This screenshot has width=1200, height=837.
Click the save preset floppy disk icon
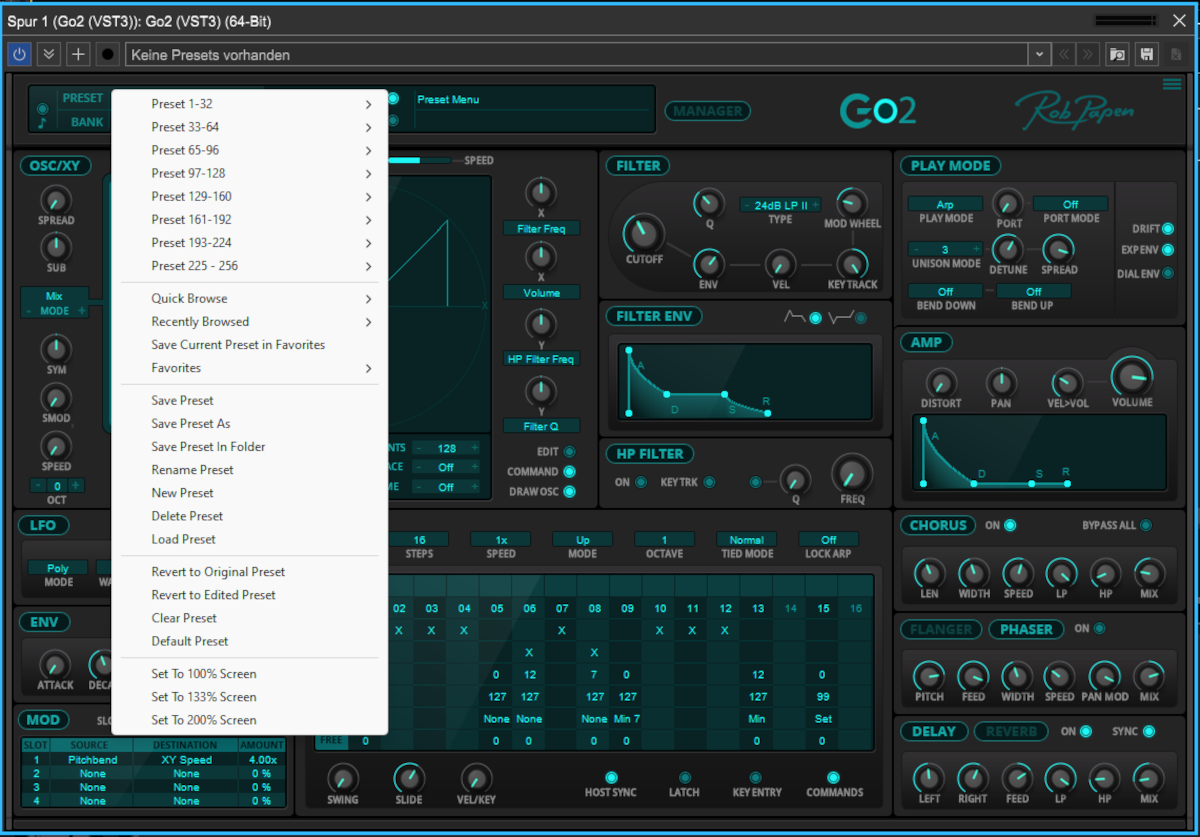tap(1147, 54)
